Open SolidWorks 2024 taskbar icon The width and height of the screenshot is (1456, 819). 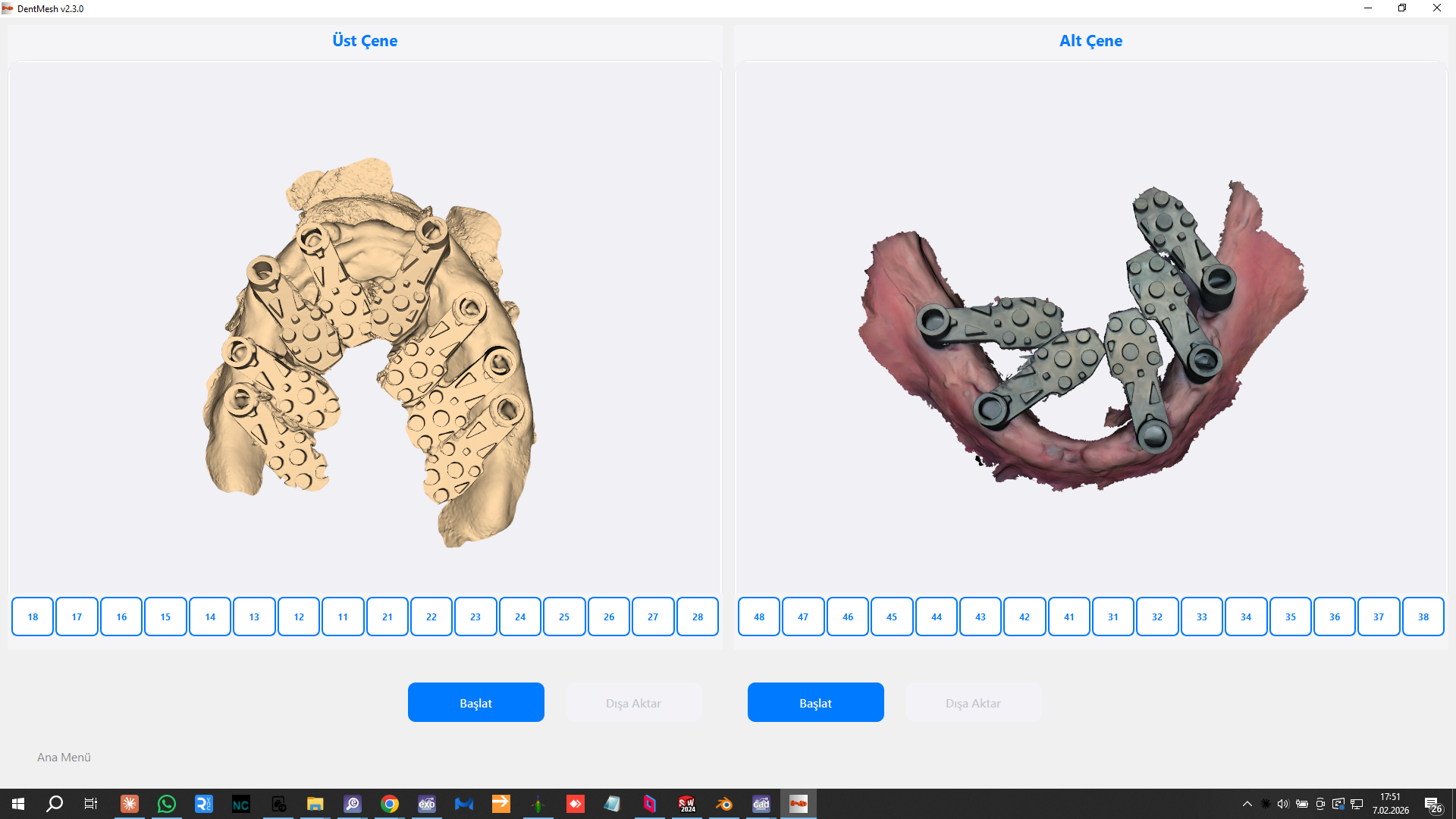[x=687, y=804]
